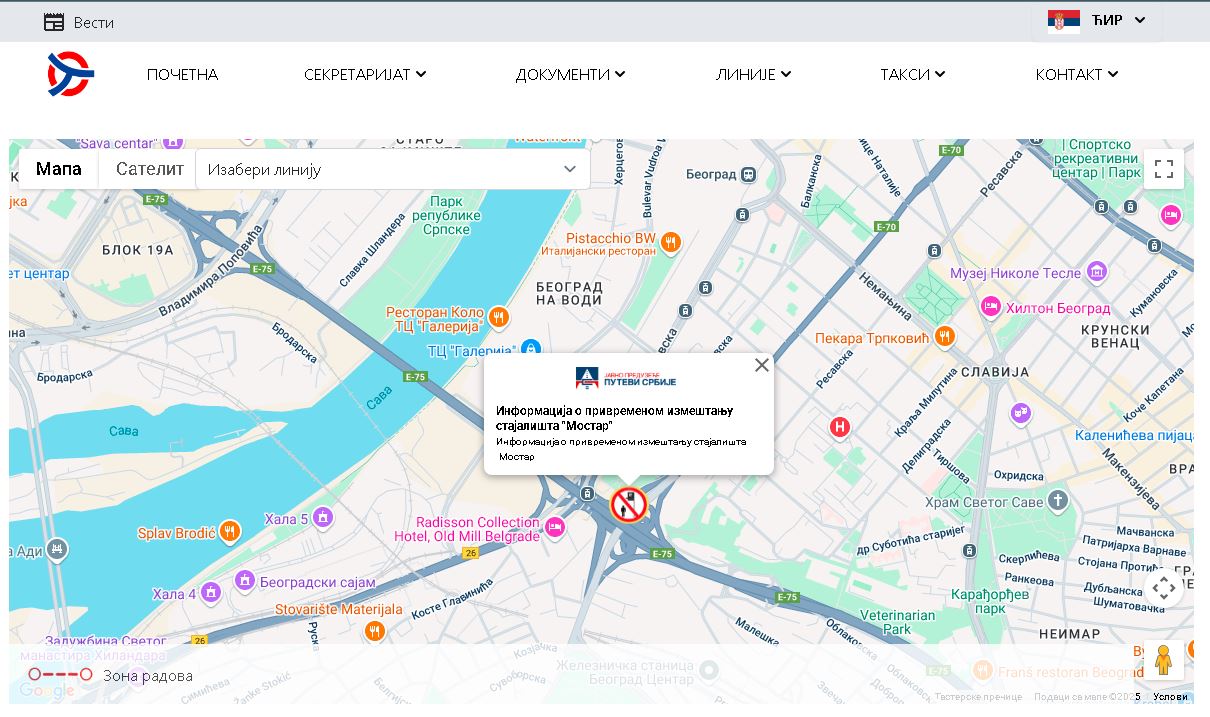Image resolution: width=1210 pixels, height=717 pixels.
Task: Click the Google logo on map
Action: point(47,691)
